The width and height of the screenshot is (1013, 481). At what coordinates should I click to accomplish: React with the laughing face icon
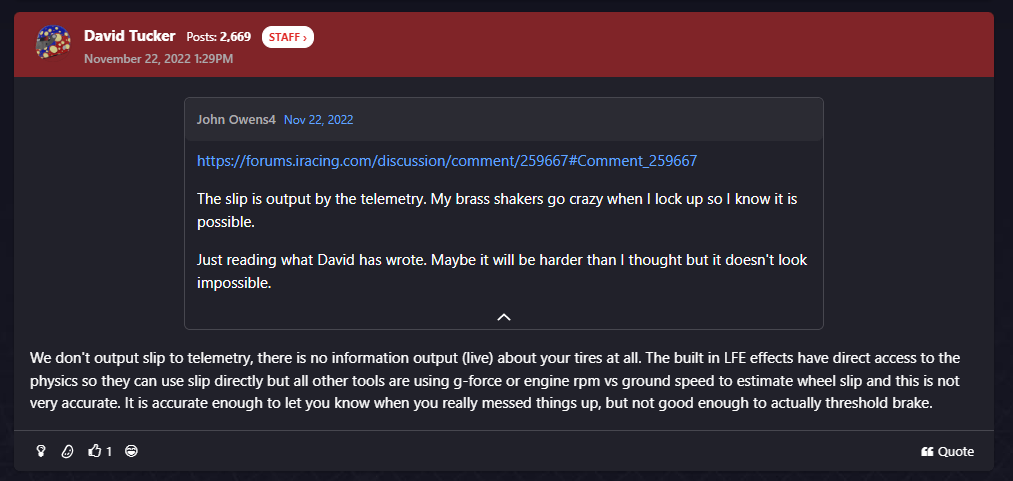132,451
